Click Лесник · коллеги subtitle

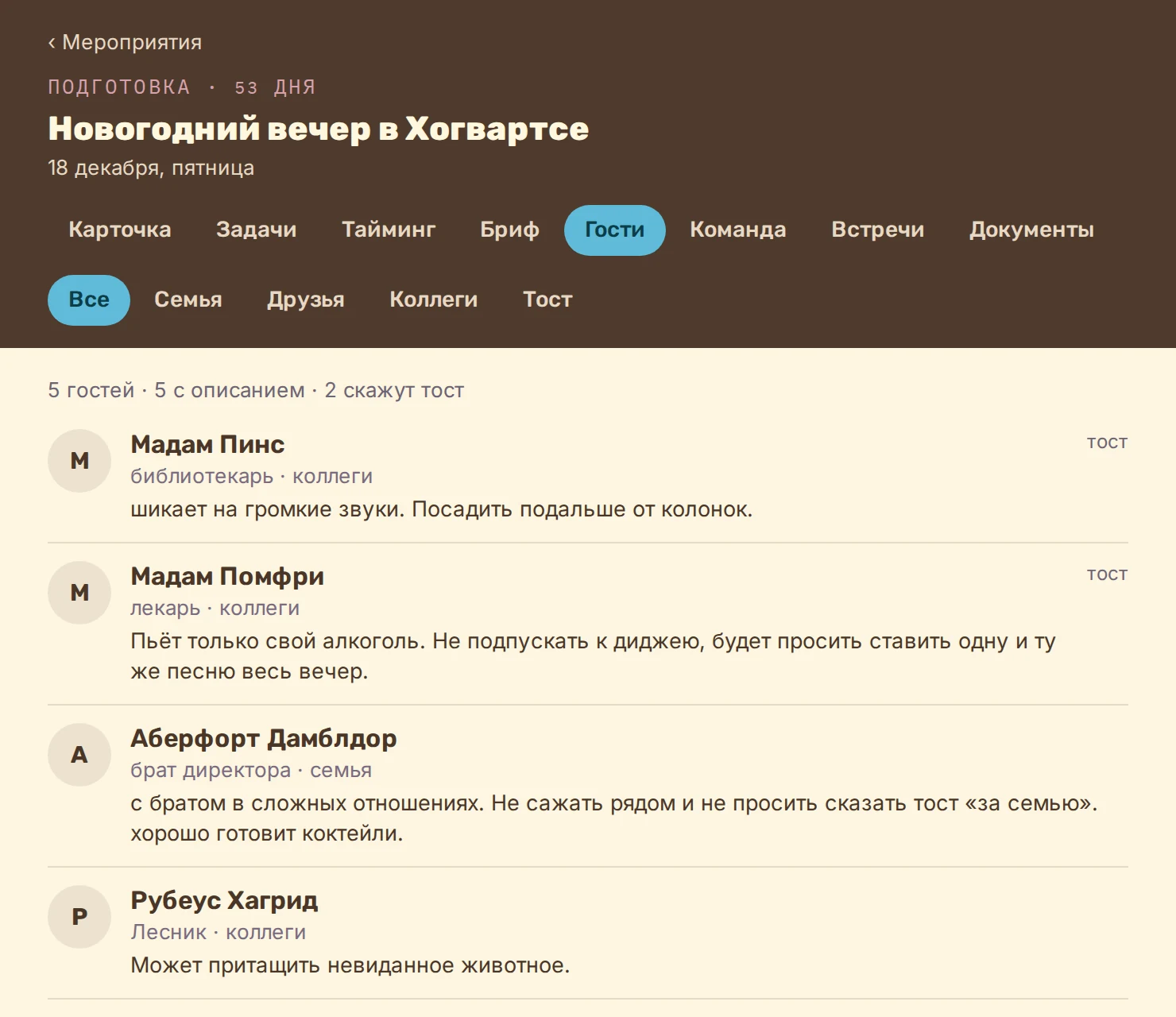(x=219, y=932)
